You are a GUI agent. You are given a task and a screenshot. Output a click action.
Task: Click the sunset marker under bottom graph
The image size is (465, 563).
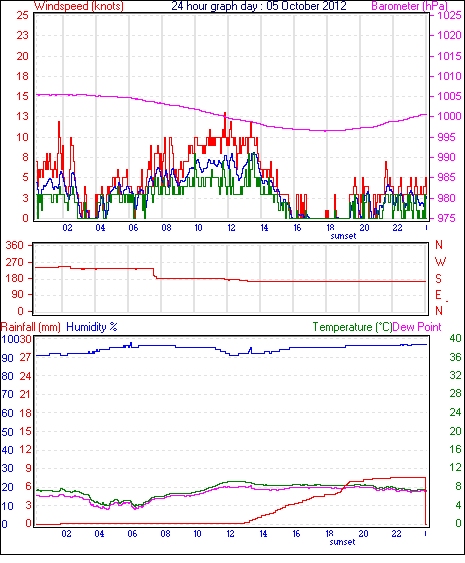pos(342,542)
